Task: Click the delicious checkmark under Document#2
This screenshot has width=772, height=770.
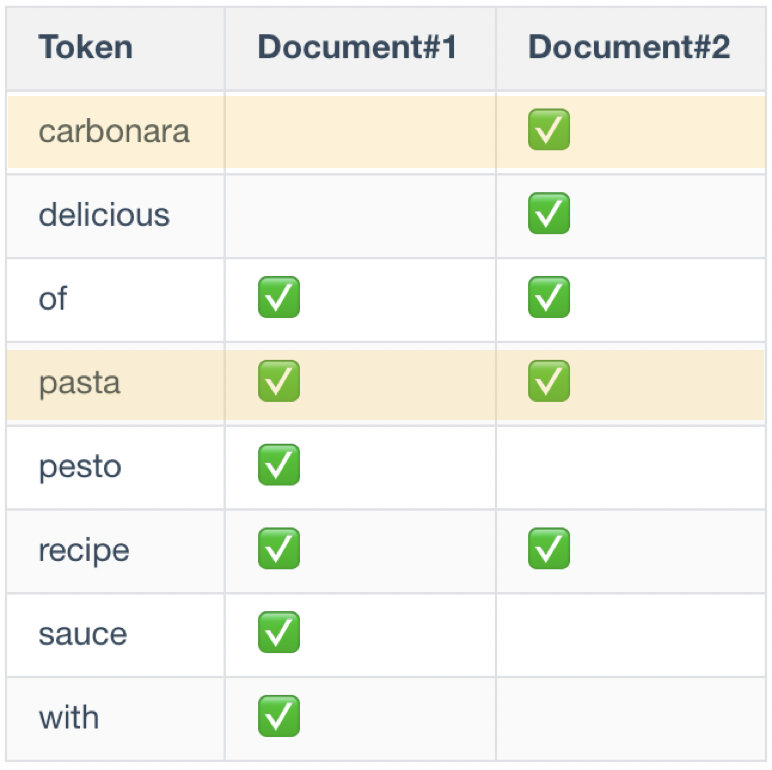Action: (548, 213)
